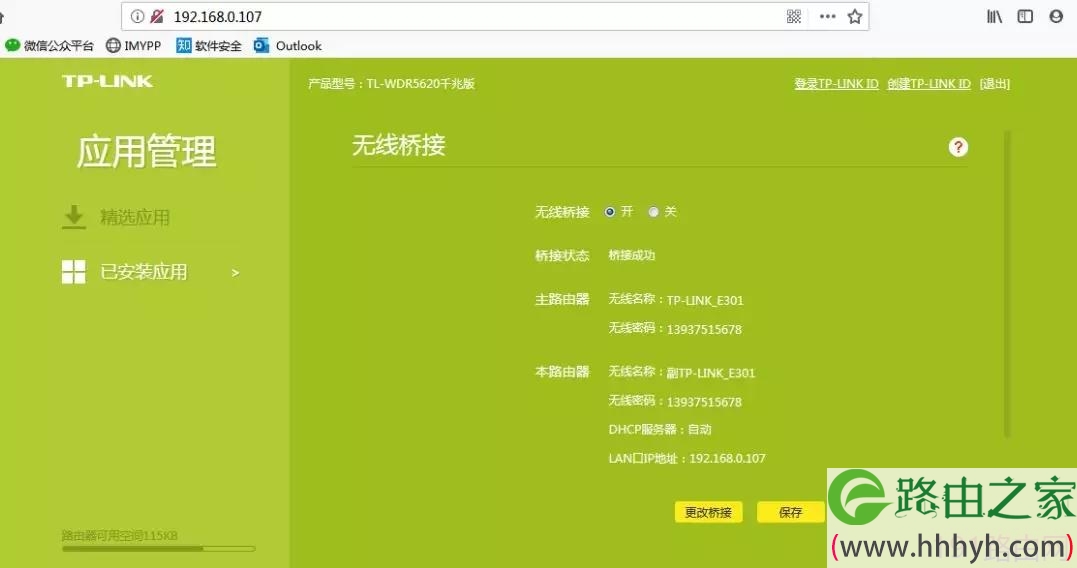1077x568 pixels.
Task: Open the 微信公众平台 bookmark
Action: pos(49,46)
